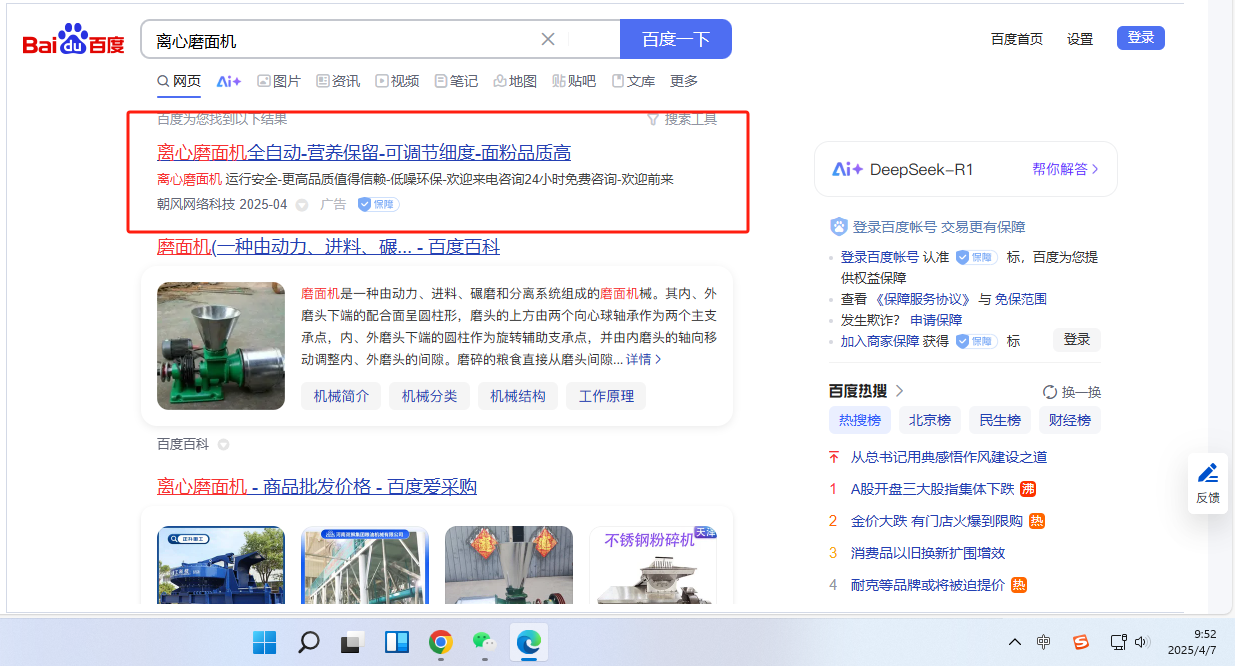Refresh hot search list with 换一换
The height and width of the screenshot is (666, 1235).
click(1071, 392)
